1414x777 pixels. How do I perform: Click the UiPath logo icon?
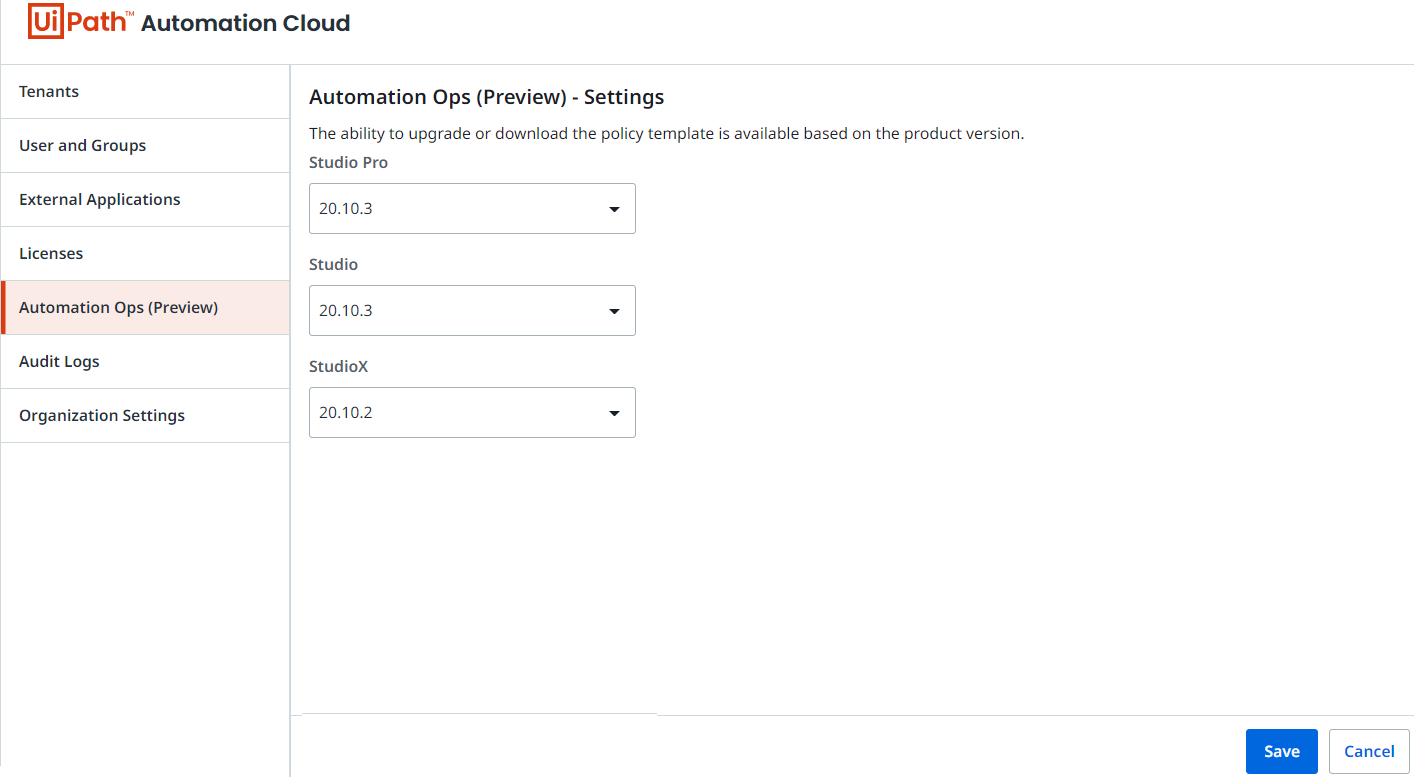pos(80,22)
